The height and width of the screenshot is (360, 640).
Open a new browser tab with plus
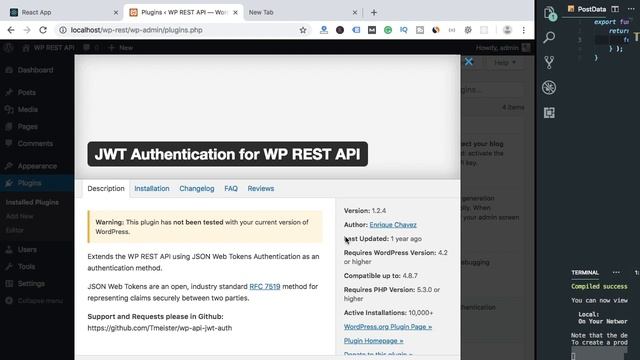pos(374,12)
